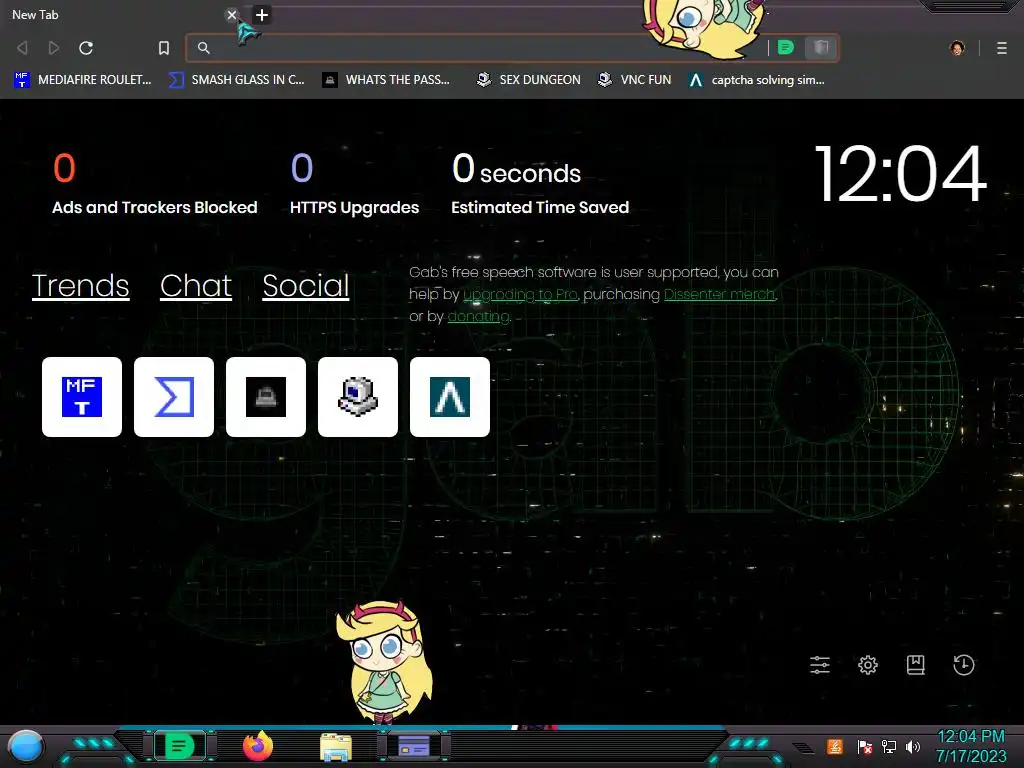
Task: Open the browser hamburger menu
Action: pos(1002,48)
